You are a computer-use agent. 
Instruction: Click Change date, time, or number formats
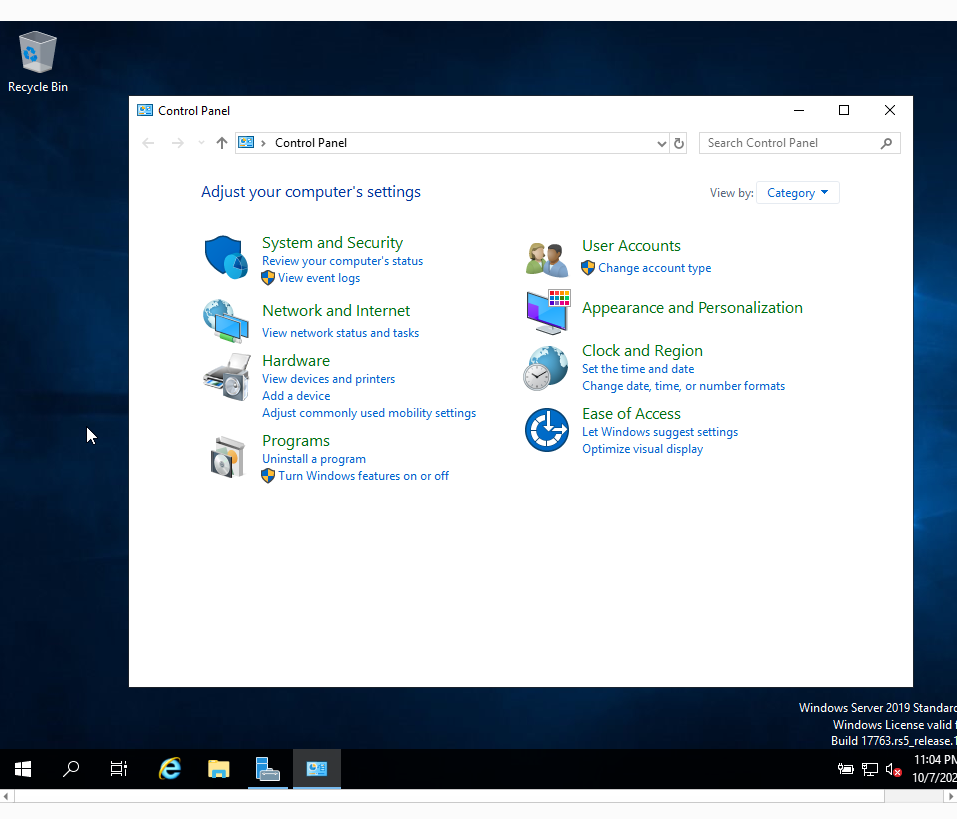pyautogui.click(x=683, y=386)
